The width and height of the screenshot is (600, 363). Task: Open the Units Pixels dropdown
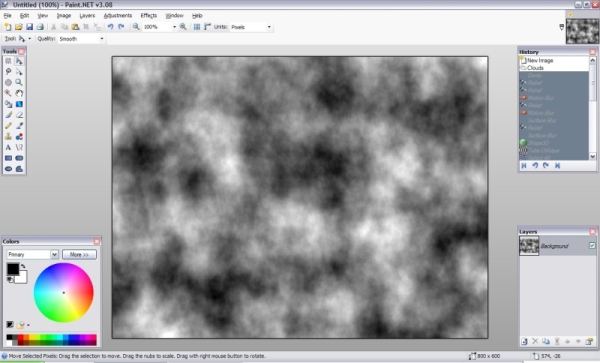pyautogui.click(x=251, y=27)
